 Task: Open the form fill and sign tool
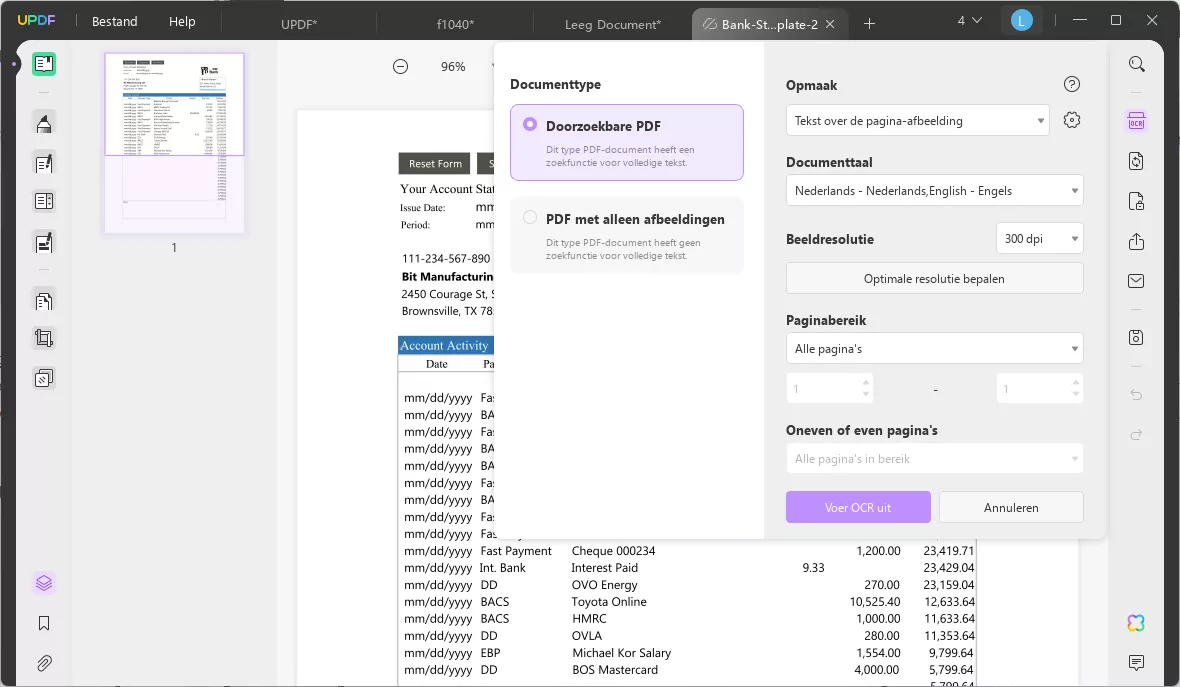(44, 242)
